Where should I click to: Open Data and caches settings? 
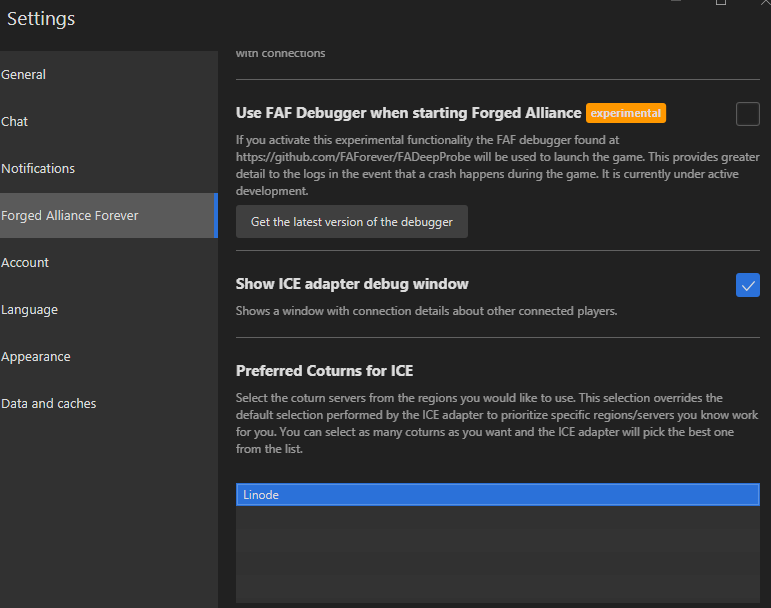click(x=109, y=404)
